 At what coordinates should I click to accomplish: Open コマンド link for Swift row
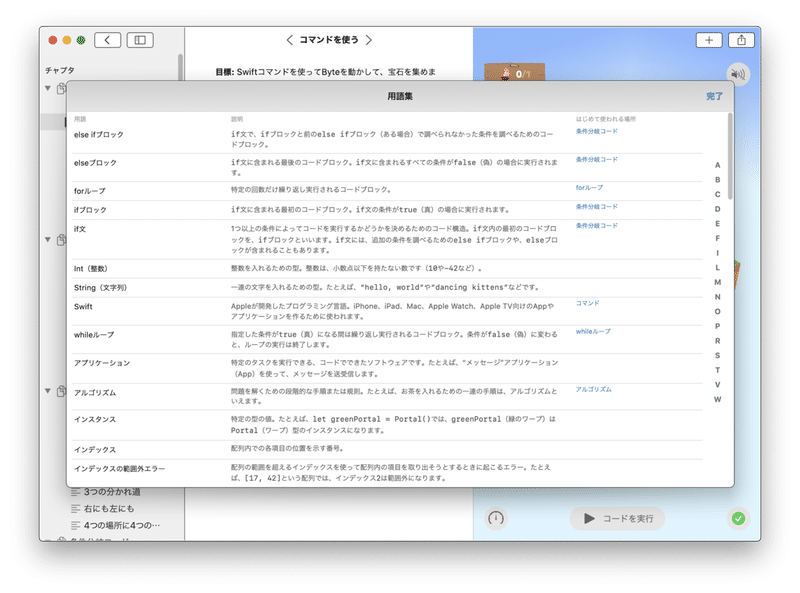(587, 303)
